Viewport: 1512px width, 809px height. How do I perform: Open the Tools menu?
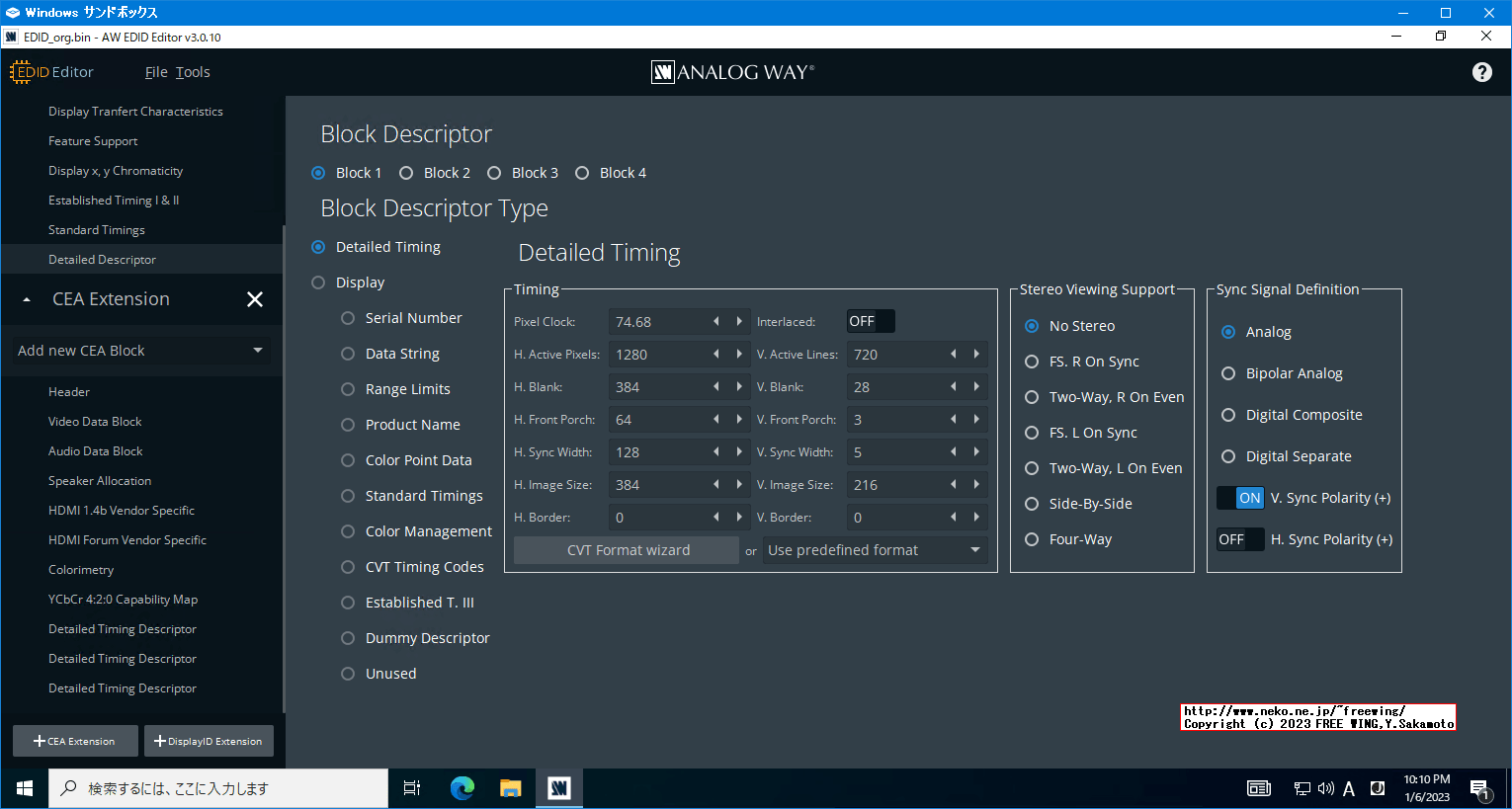[x=193, y=72]
